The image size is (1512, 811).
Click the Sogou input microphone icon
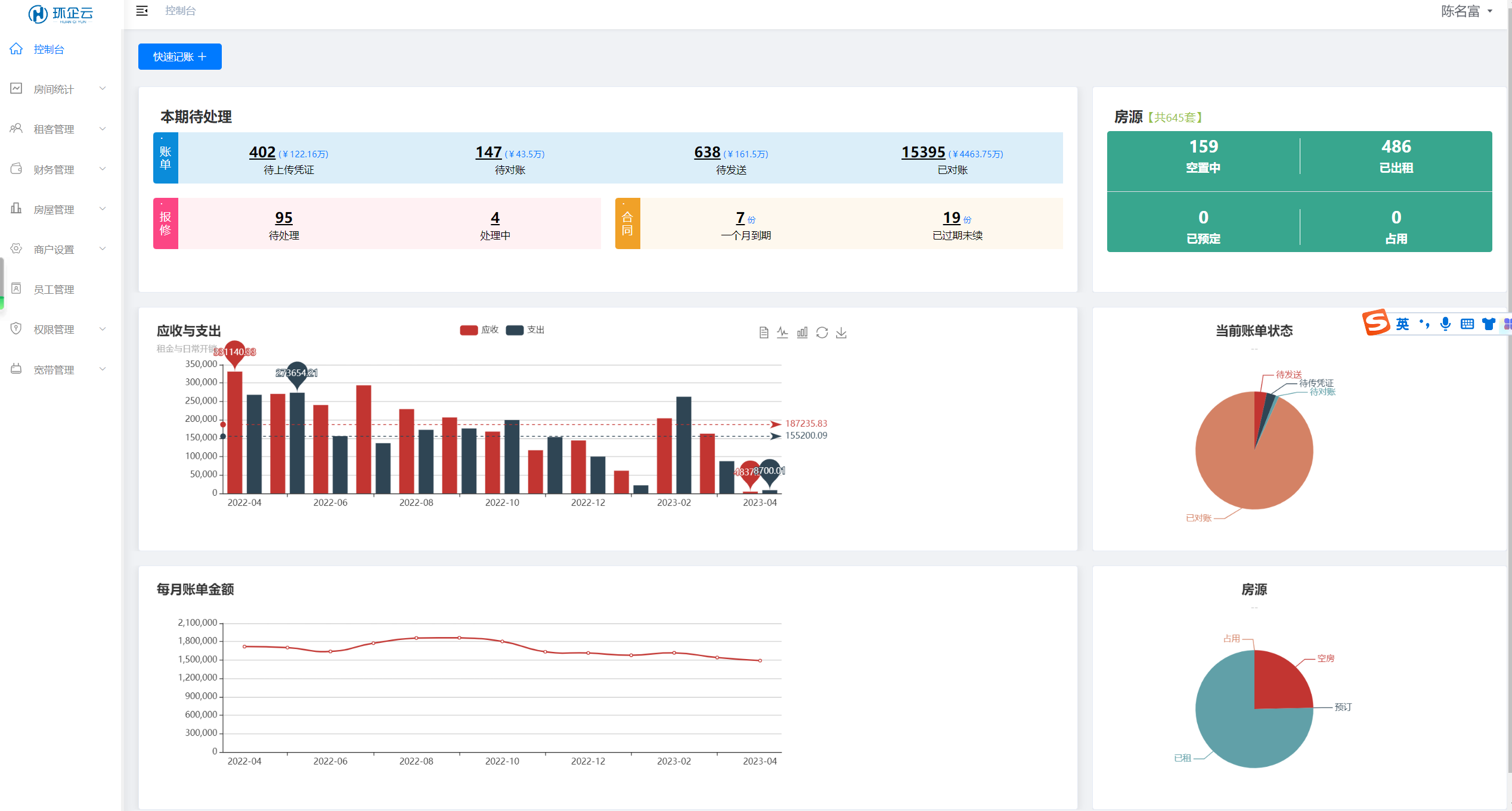1445,324
